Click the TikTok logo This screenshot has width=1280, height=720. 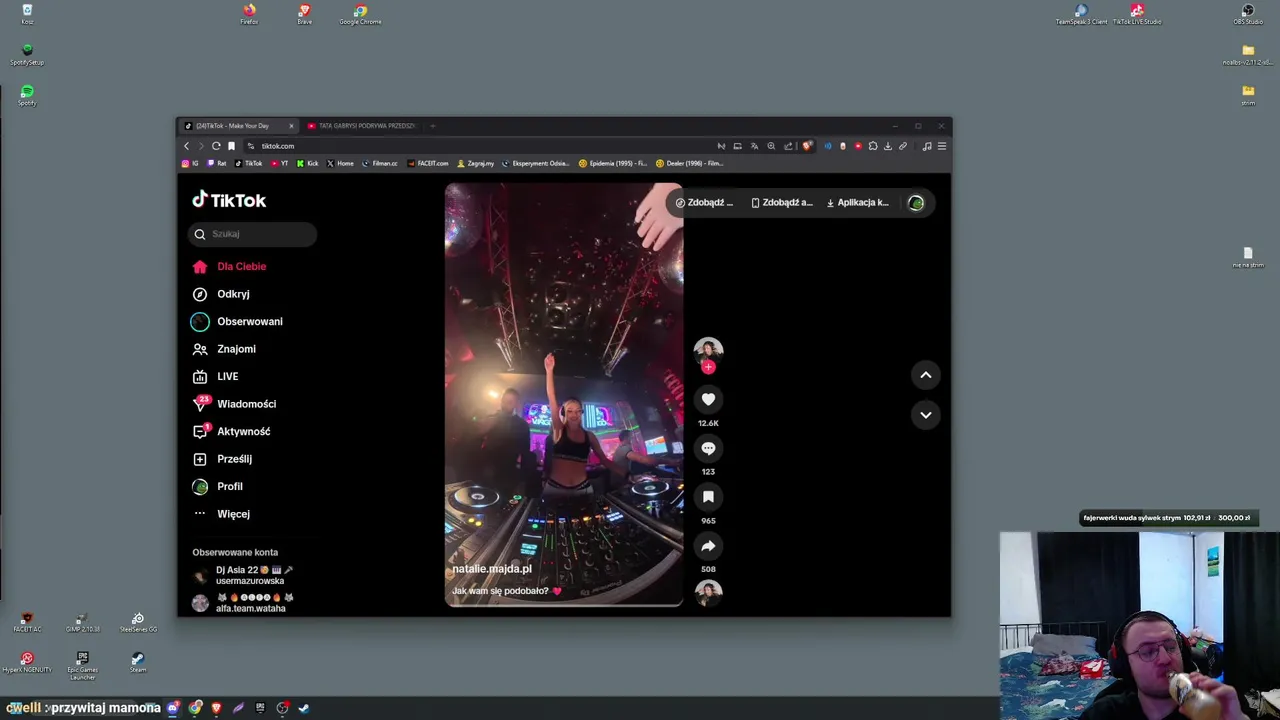[229, 200]
